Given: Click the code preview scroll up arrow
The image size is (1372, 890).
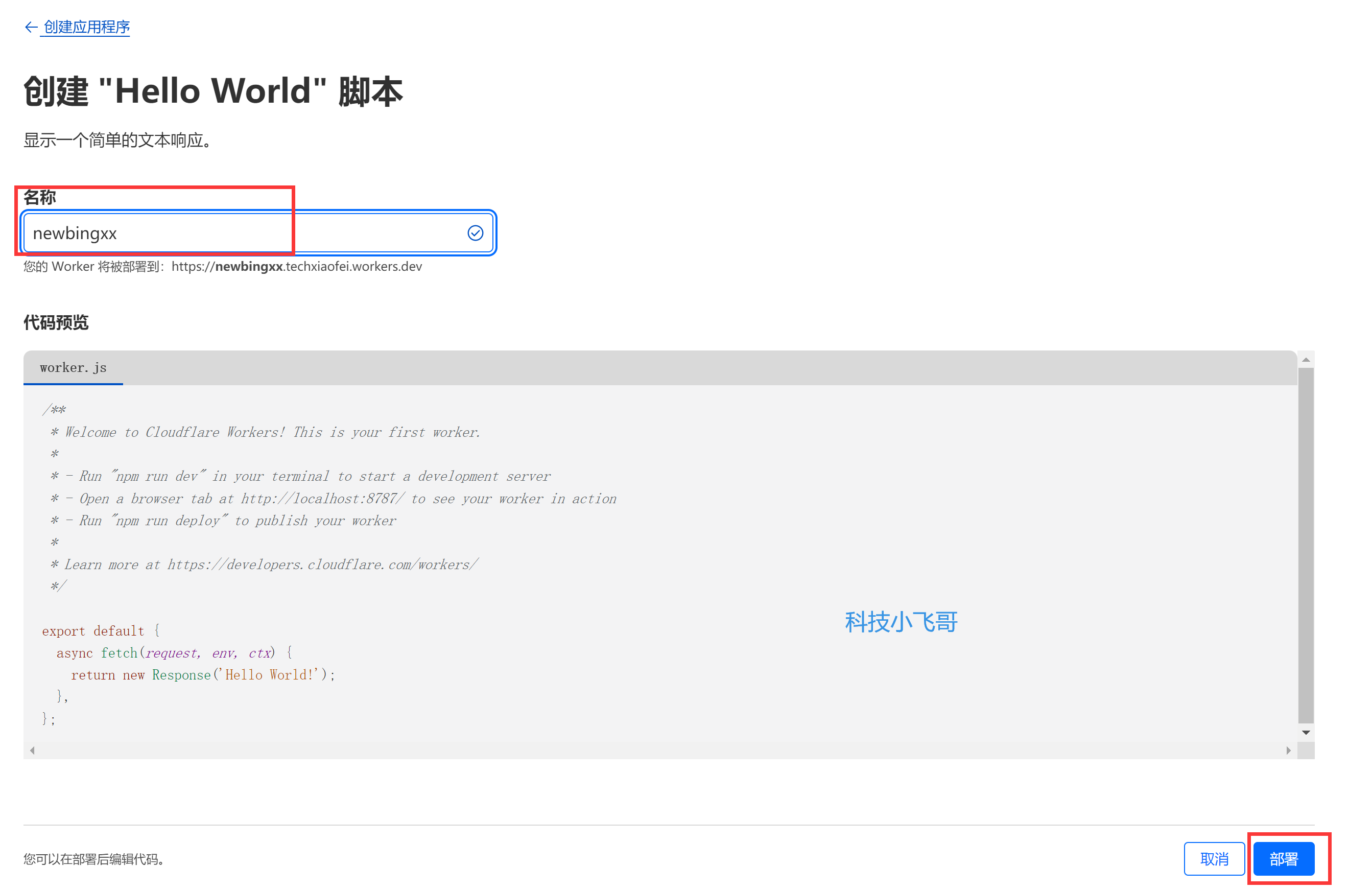Looking at the screenshot, I should [1306, 360].
